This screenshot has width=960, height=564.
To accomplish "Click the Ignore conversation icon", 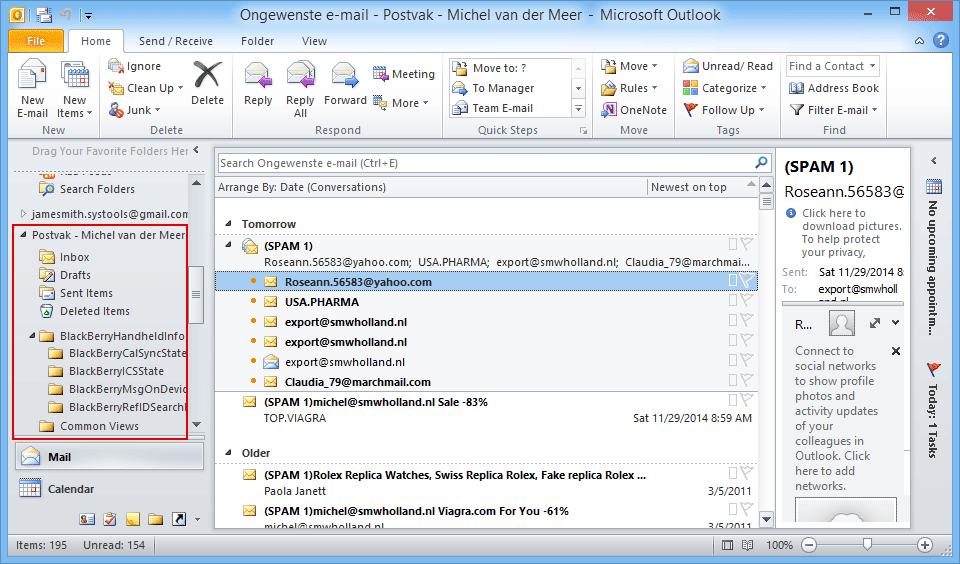I will coord(116,66).
